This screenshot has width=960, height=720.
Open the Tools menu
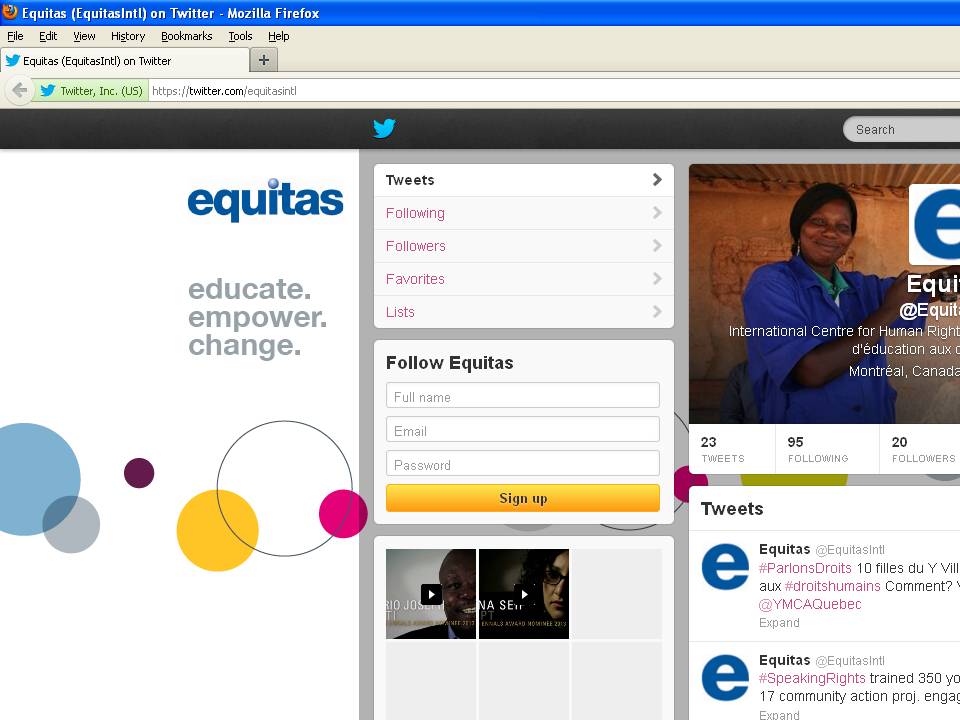[240, 36]
